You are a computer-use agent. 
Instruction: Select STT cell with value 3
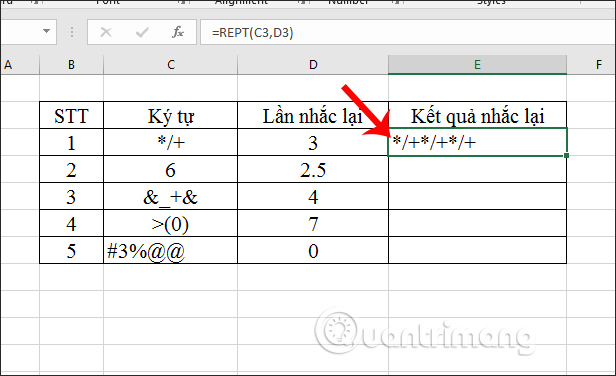click(72, 196)
